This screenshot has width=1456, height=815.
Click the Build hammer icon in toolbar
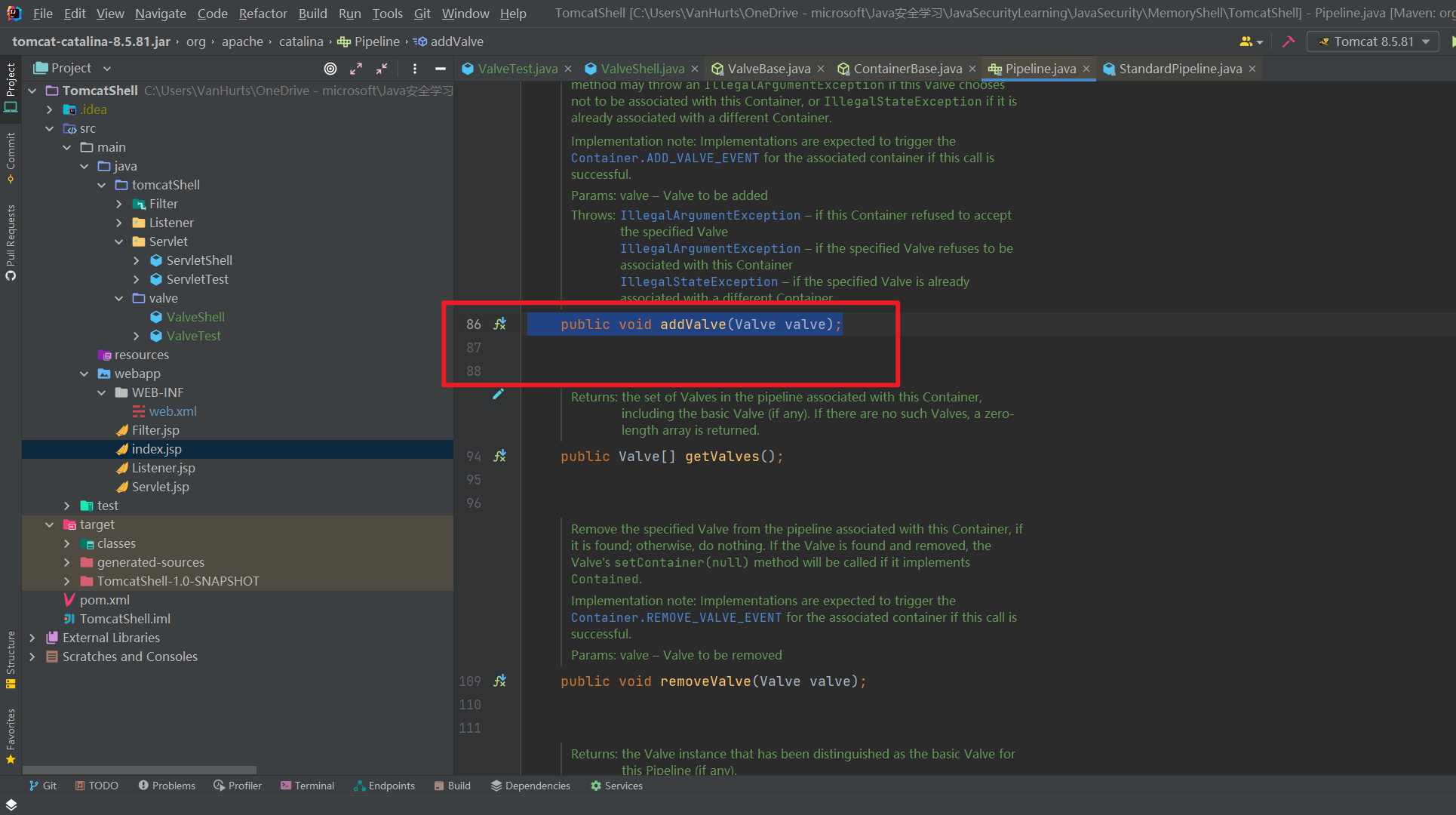[1289, 42]
